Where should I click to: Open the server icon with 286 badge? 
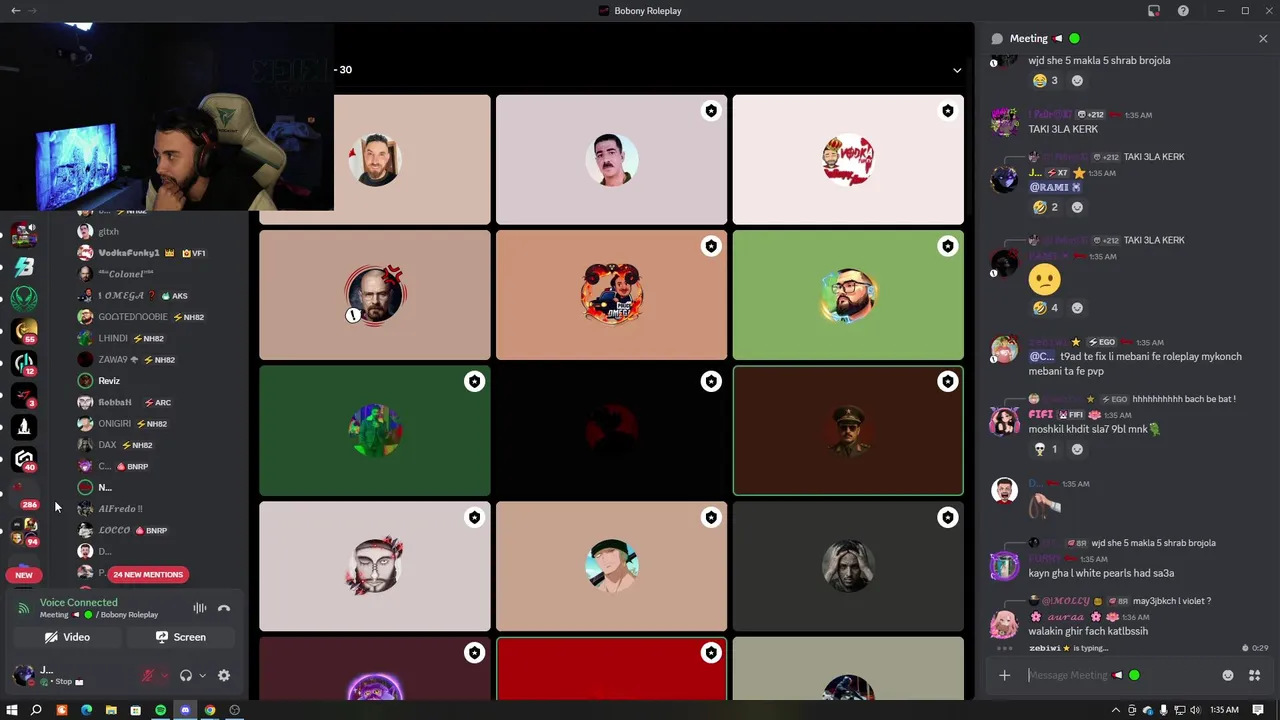(24, 493)
